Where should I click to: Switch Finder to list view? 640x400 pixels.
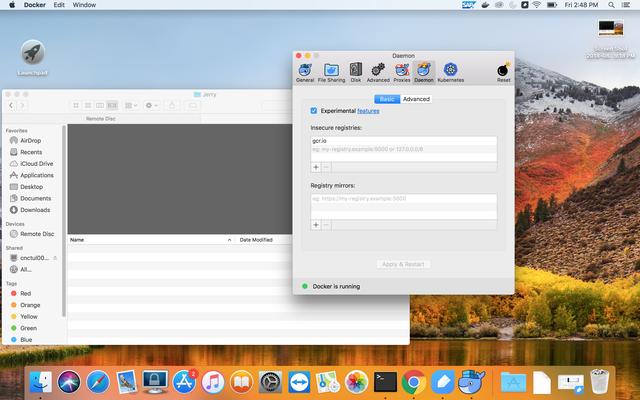[88, 105]
